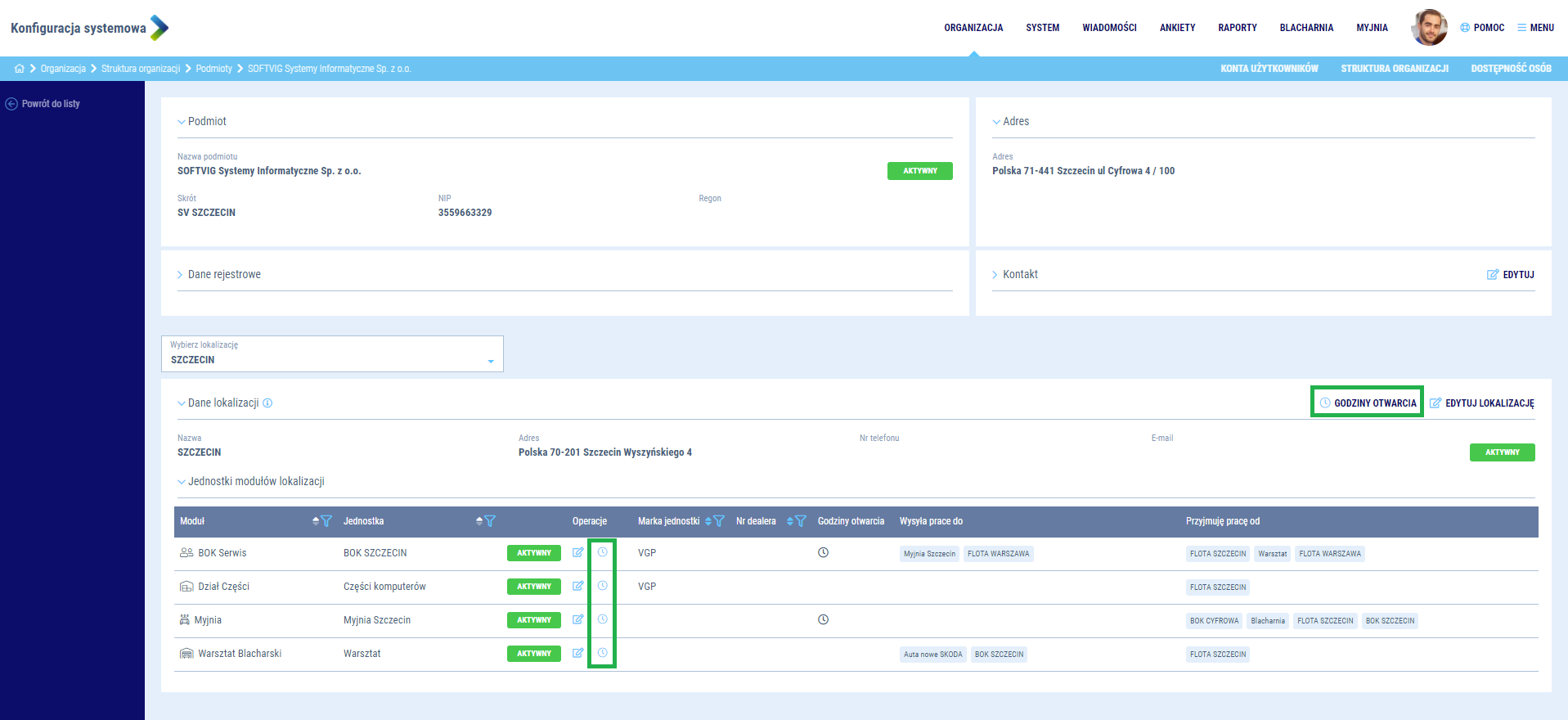
Task: Open the RAPORTY menu
Action: coord(1237,28)
